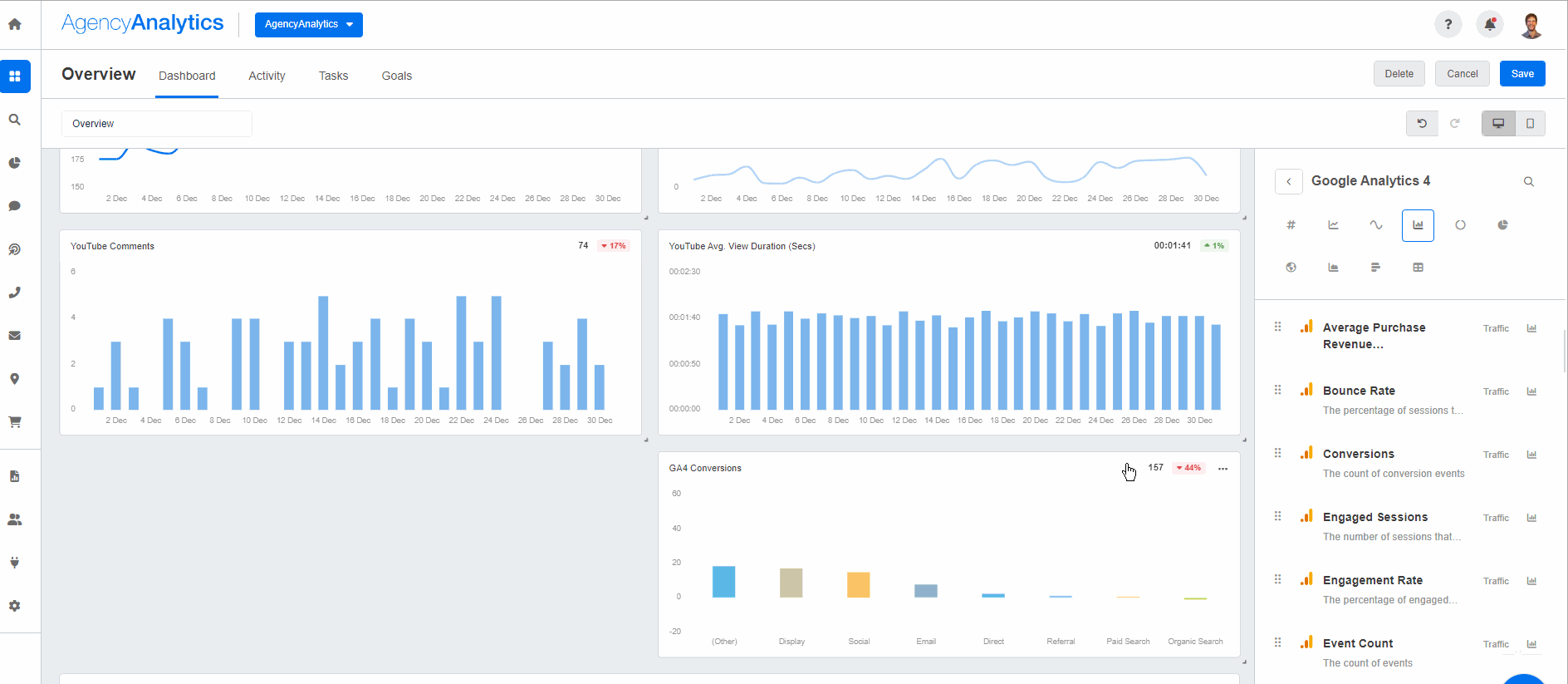Open the Activity tab

coord(267,76)
